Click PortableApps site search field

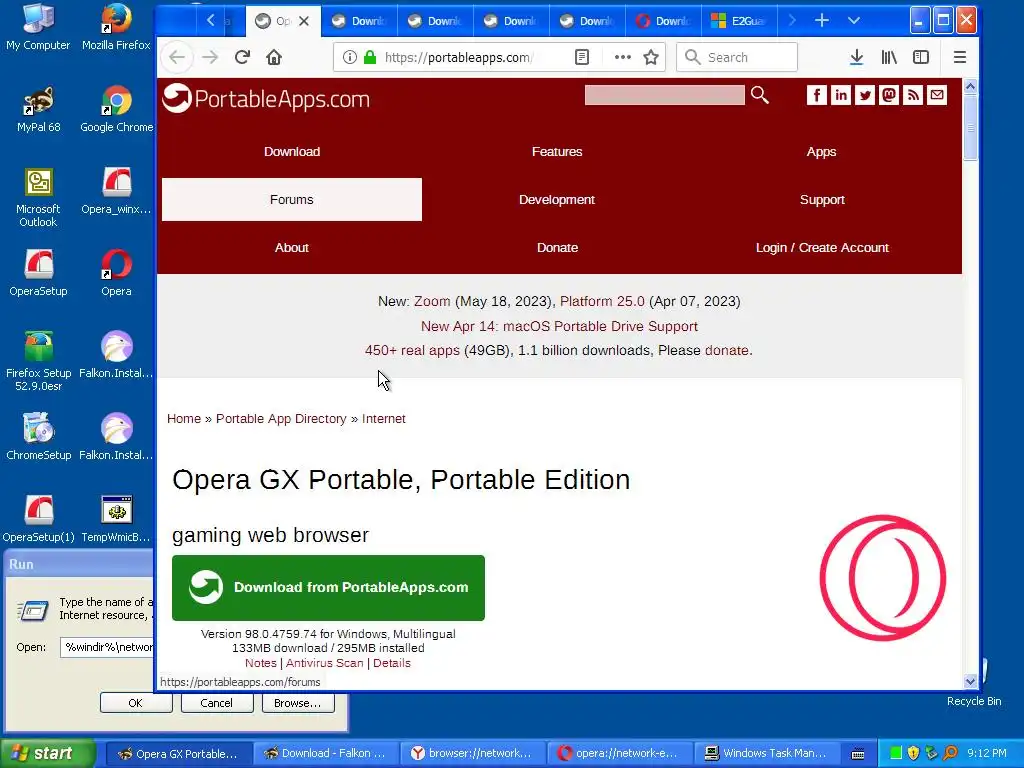664,95
